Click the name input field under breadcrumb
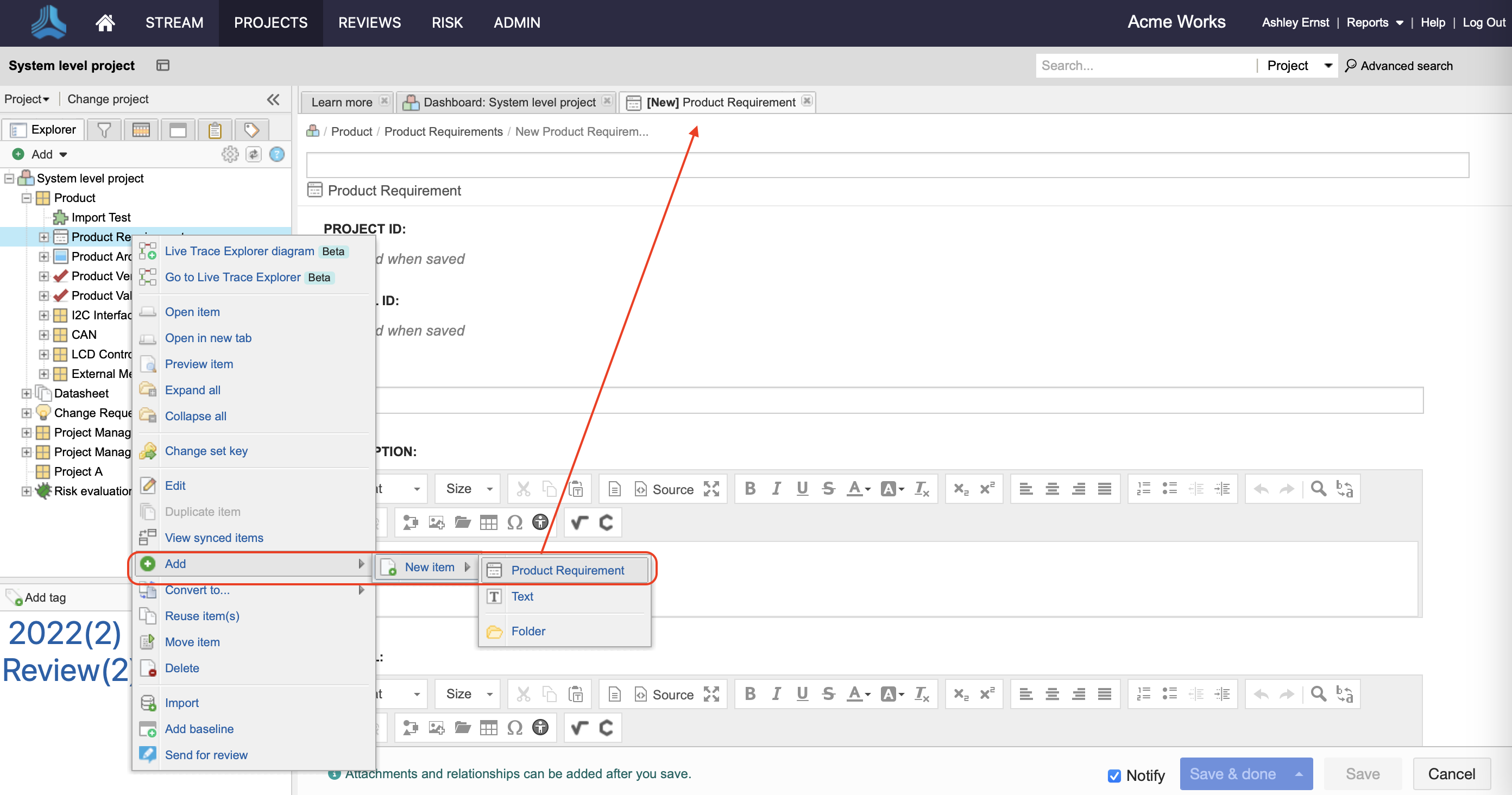 [887, 165]
